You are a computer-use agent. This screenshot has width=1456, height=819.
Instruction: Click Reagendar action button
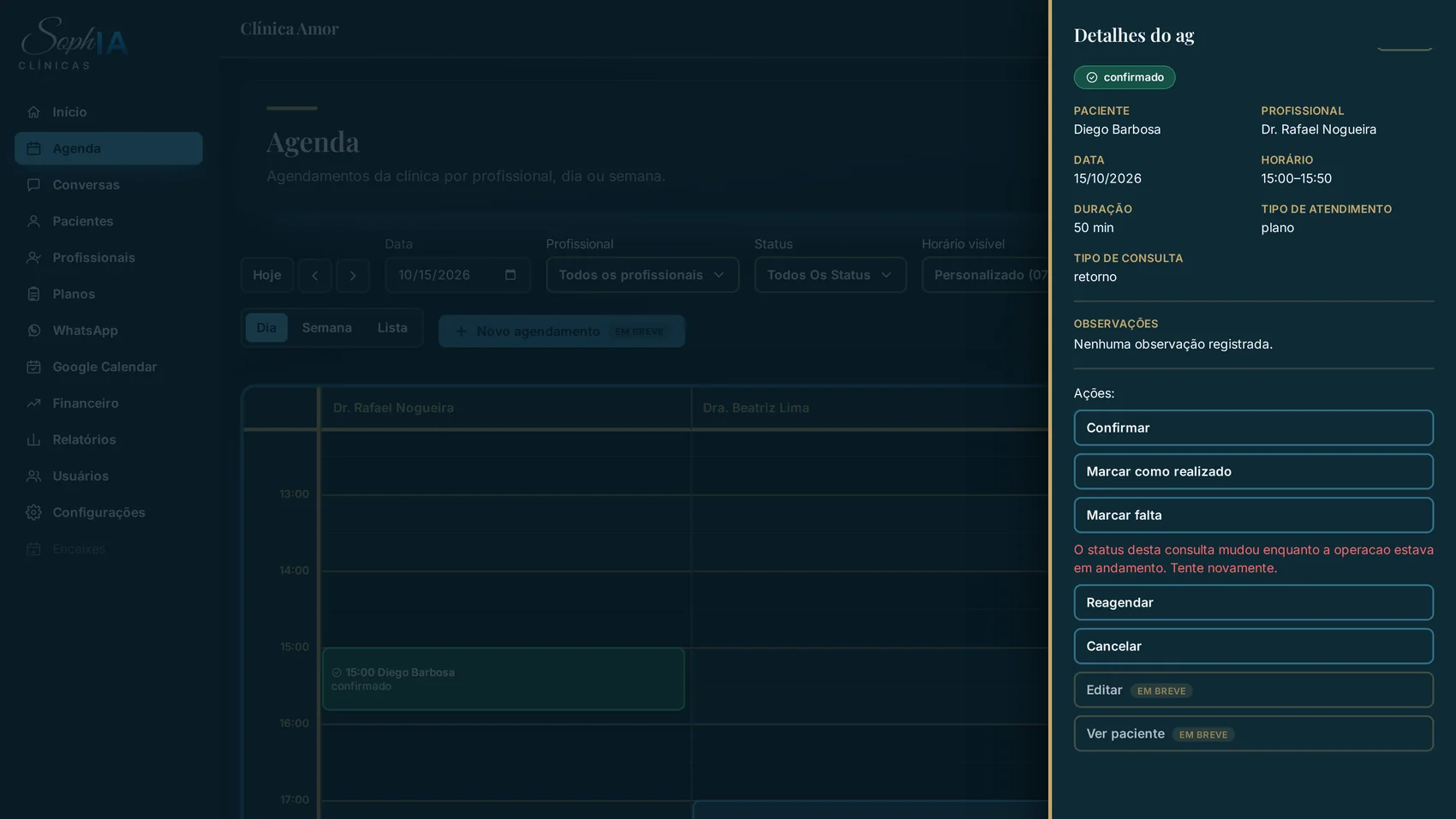point(1253,602)
